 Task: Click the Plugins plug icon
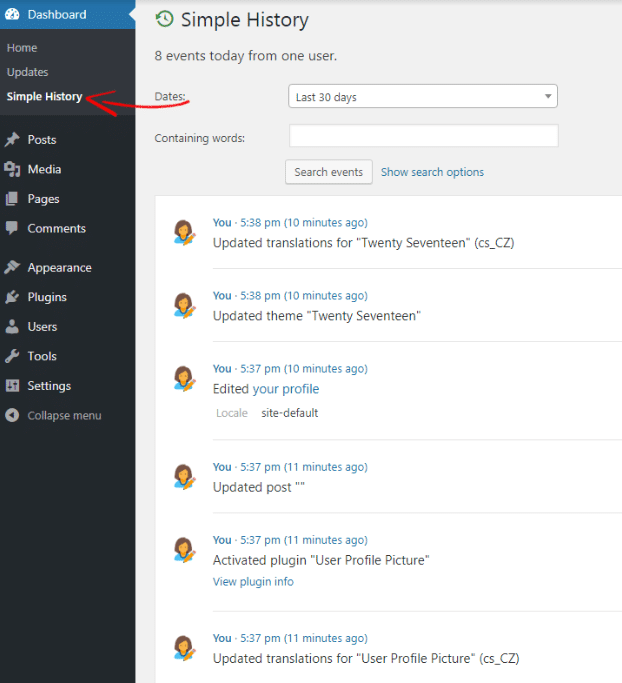click(x=12, y=297)
